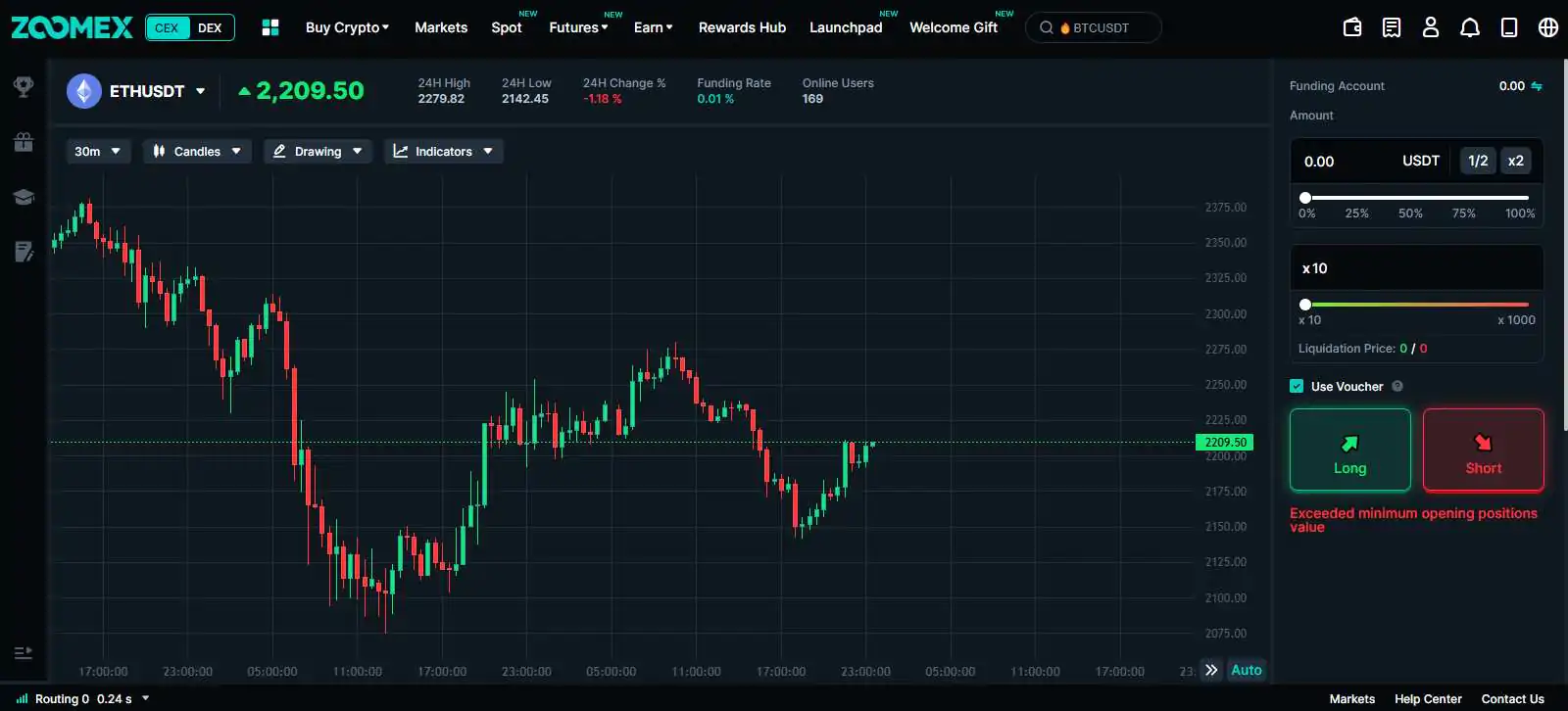Open the apps grid menu icon
1568x711 pixels.
click(270, 27)
